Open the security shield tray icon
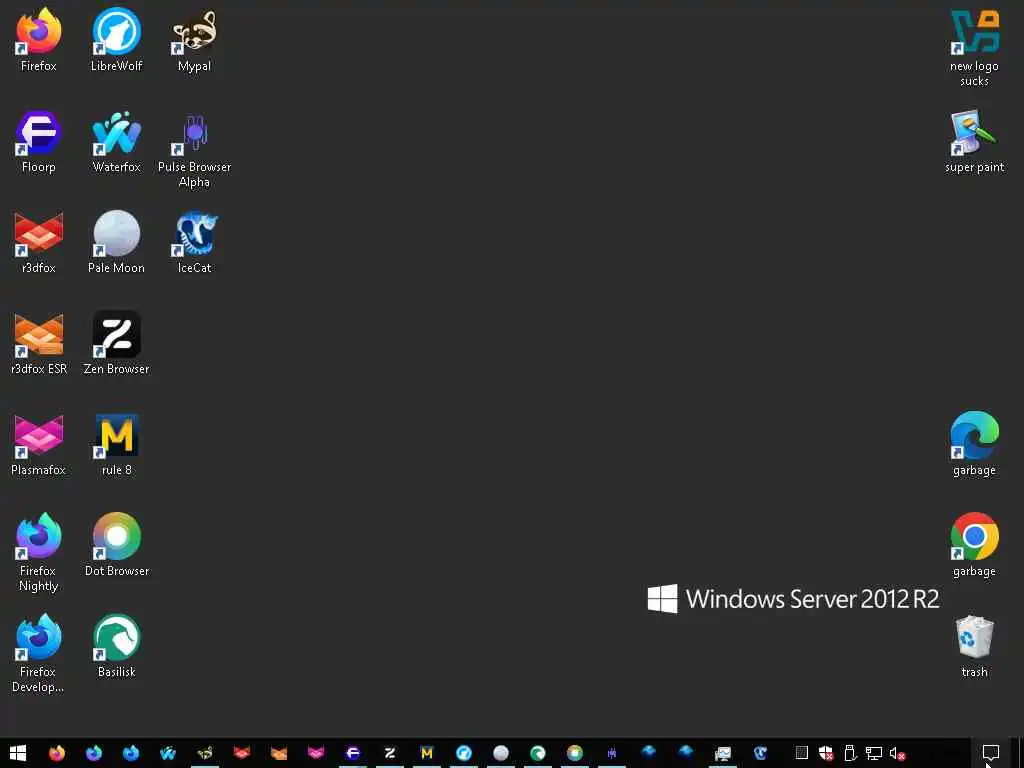 point(826,753)
